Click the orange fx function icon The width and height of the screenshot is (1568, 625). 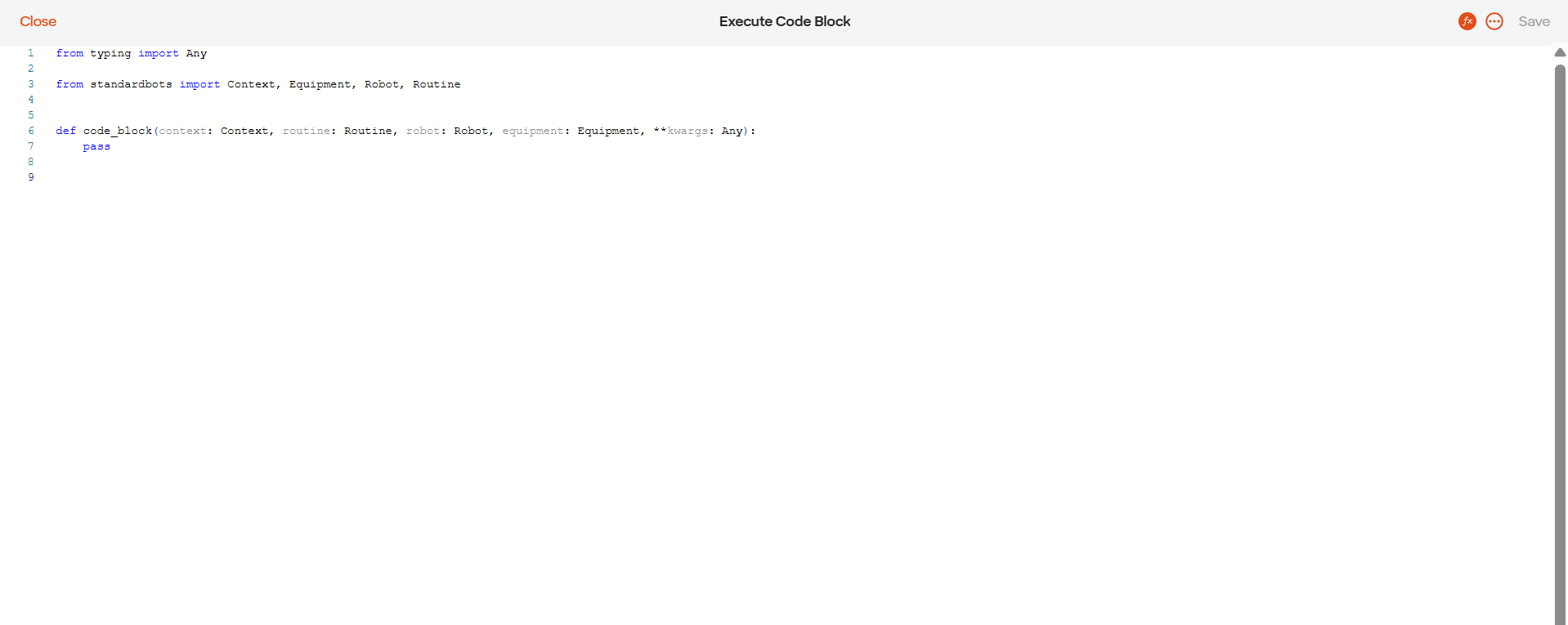[x=1467, y=21]
